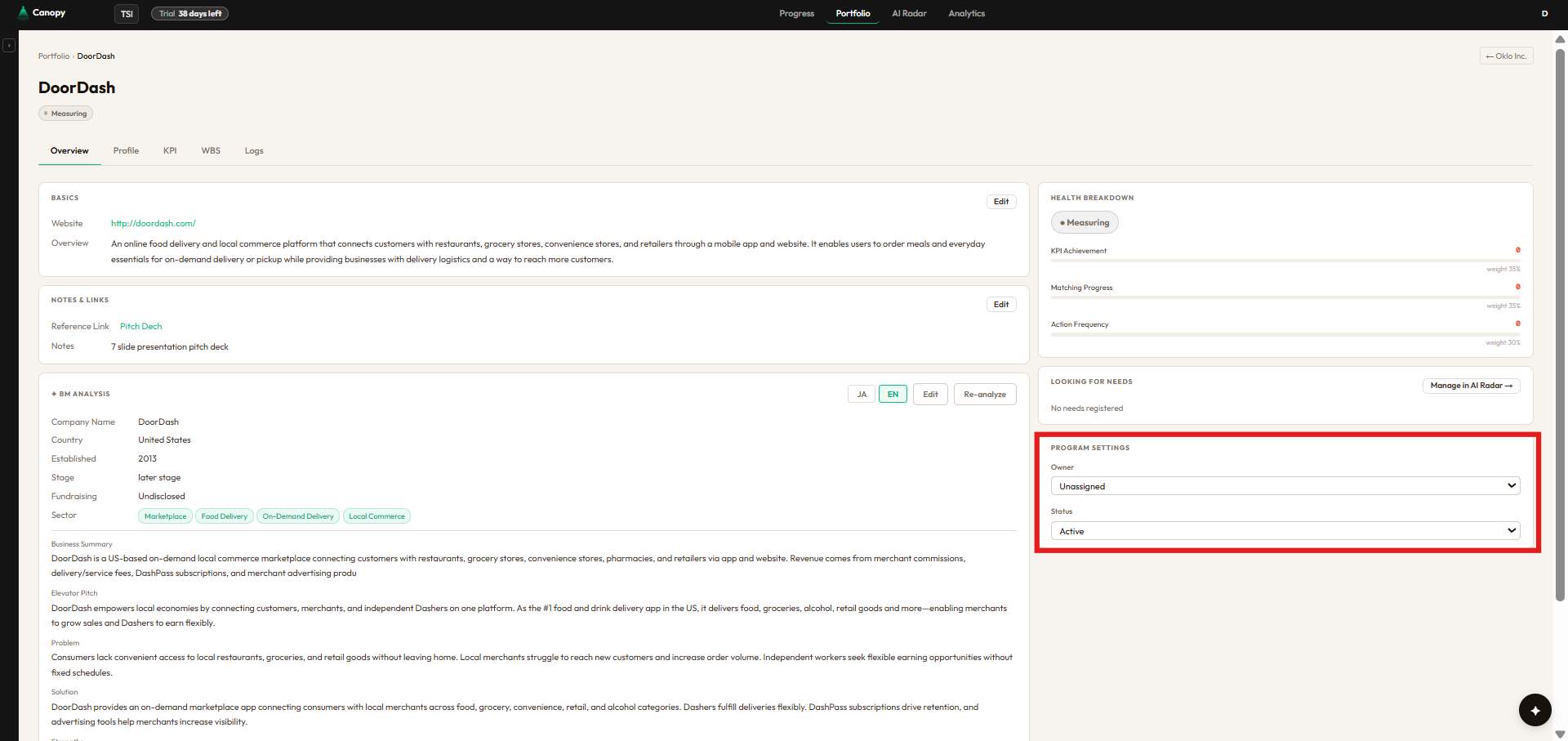Click the Measuring badge under DoorDash title
This screenshot has height=741, width=1568.
point(65,114)
